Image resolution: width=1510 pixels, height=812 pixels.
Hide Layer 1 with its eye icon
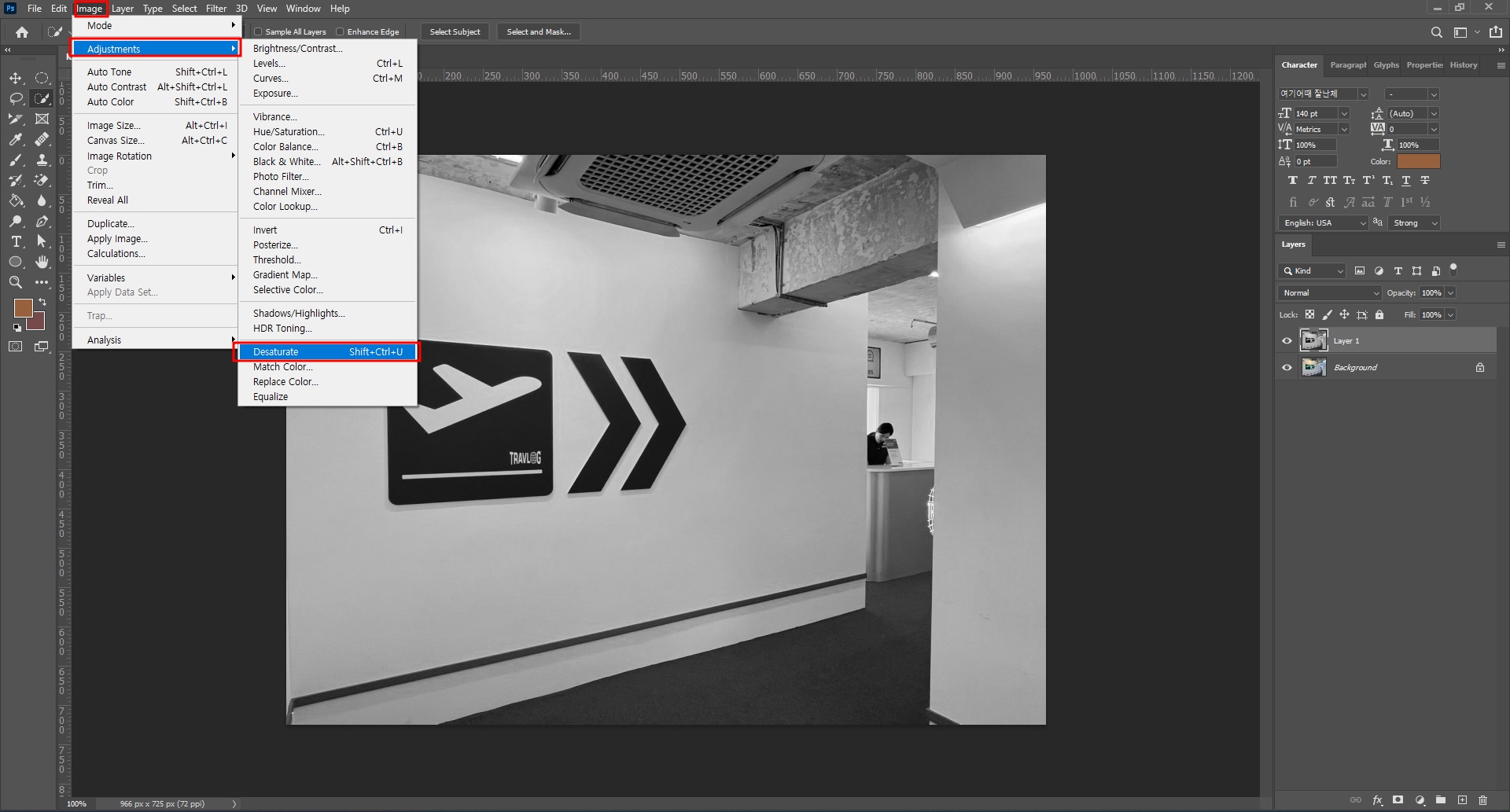coord(1287,341)
